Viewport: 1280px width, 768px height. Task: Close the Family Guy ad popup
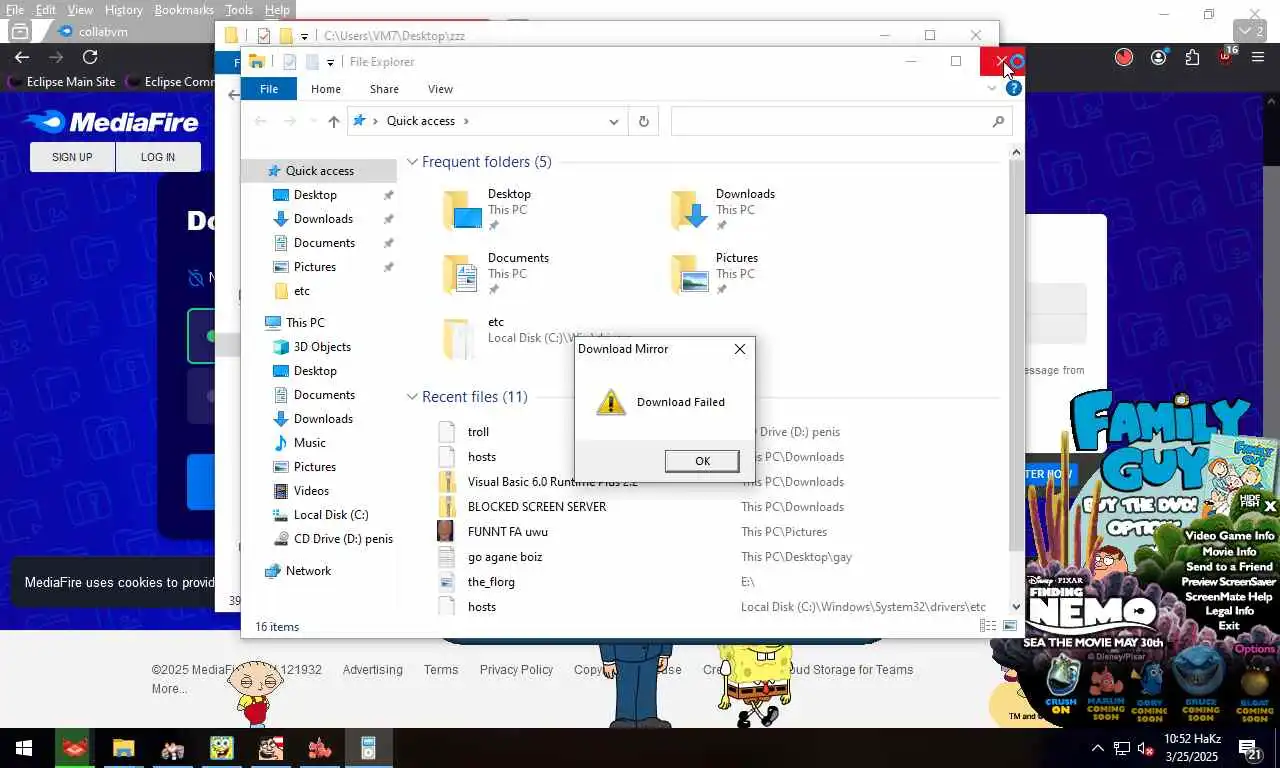click(x=1270, y=507)
